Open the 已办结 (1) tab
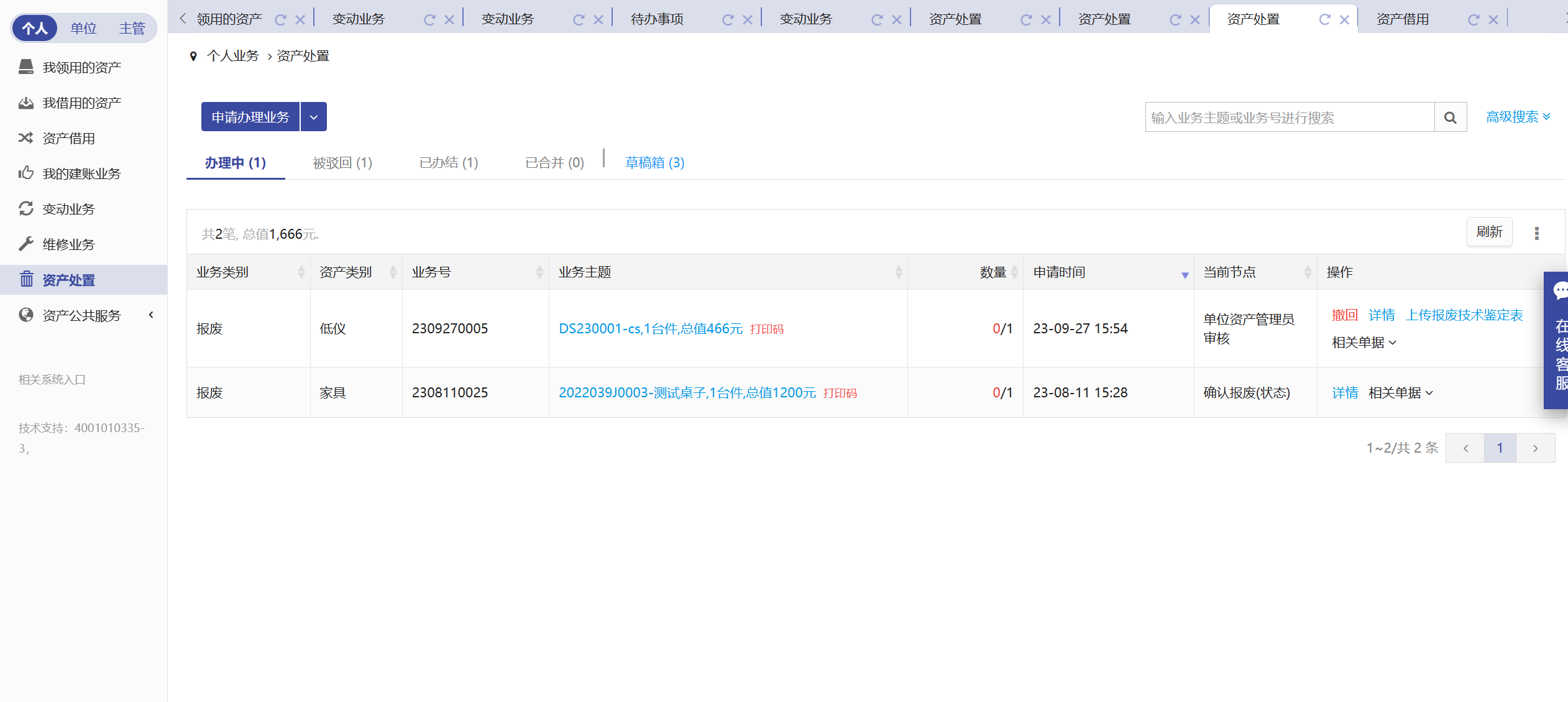Screen dimensions: 1568x702 [448, 163]
